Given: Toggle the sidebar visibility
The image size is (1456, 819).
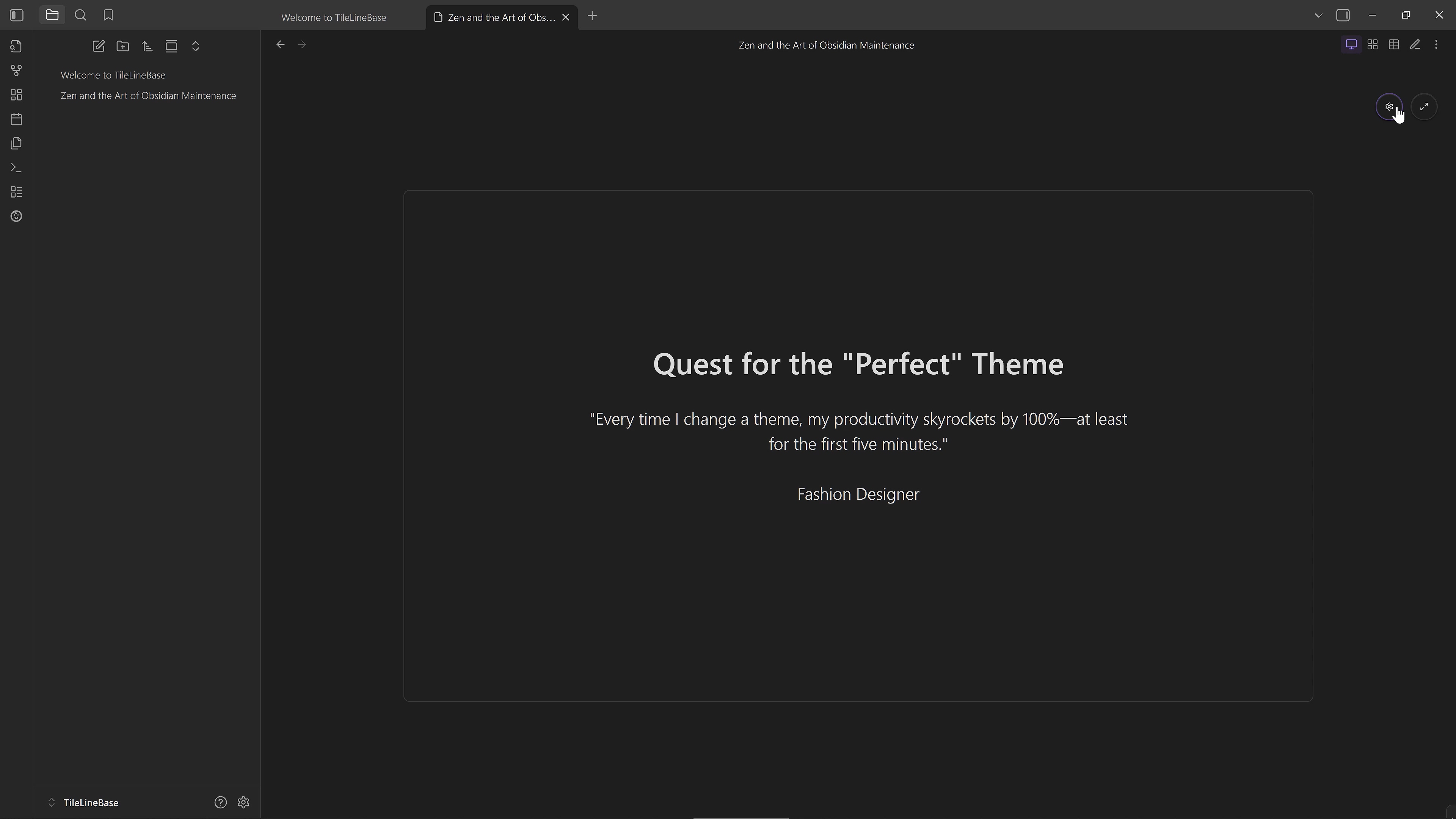Looking at the screenshot, I should coord(16,15).
